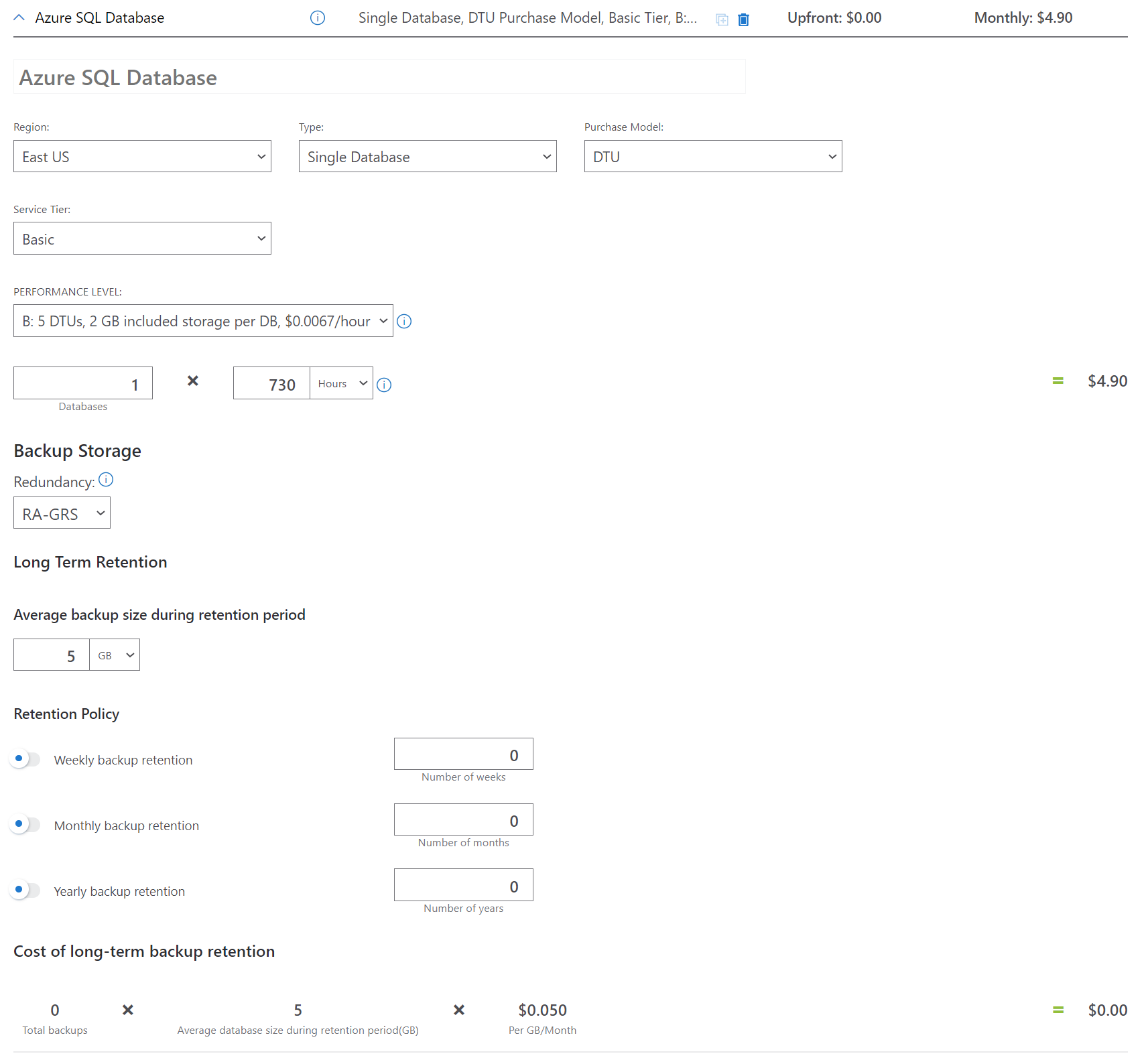Screen dimensions: 1148x1062
Task: Toggle Weekly backup retention switch
Action: [x=25, y=759]
